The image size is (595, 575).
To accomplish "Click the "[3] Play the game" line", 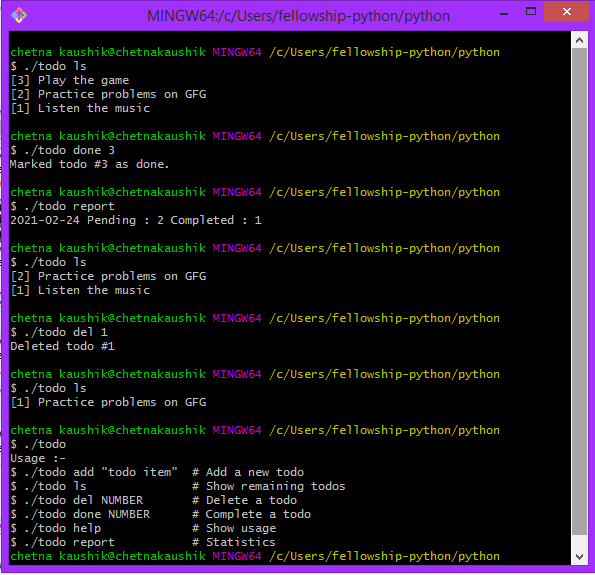I will pos(70,80).
